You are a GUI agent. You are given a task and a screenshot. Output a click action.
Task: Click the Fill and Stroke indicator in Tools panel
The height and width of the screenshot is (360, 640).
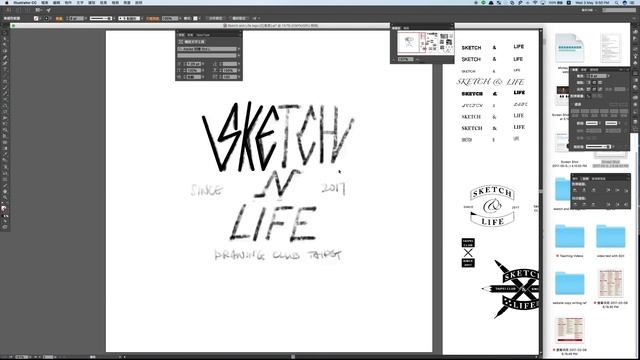[x=4, y=209]
